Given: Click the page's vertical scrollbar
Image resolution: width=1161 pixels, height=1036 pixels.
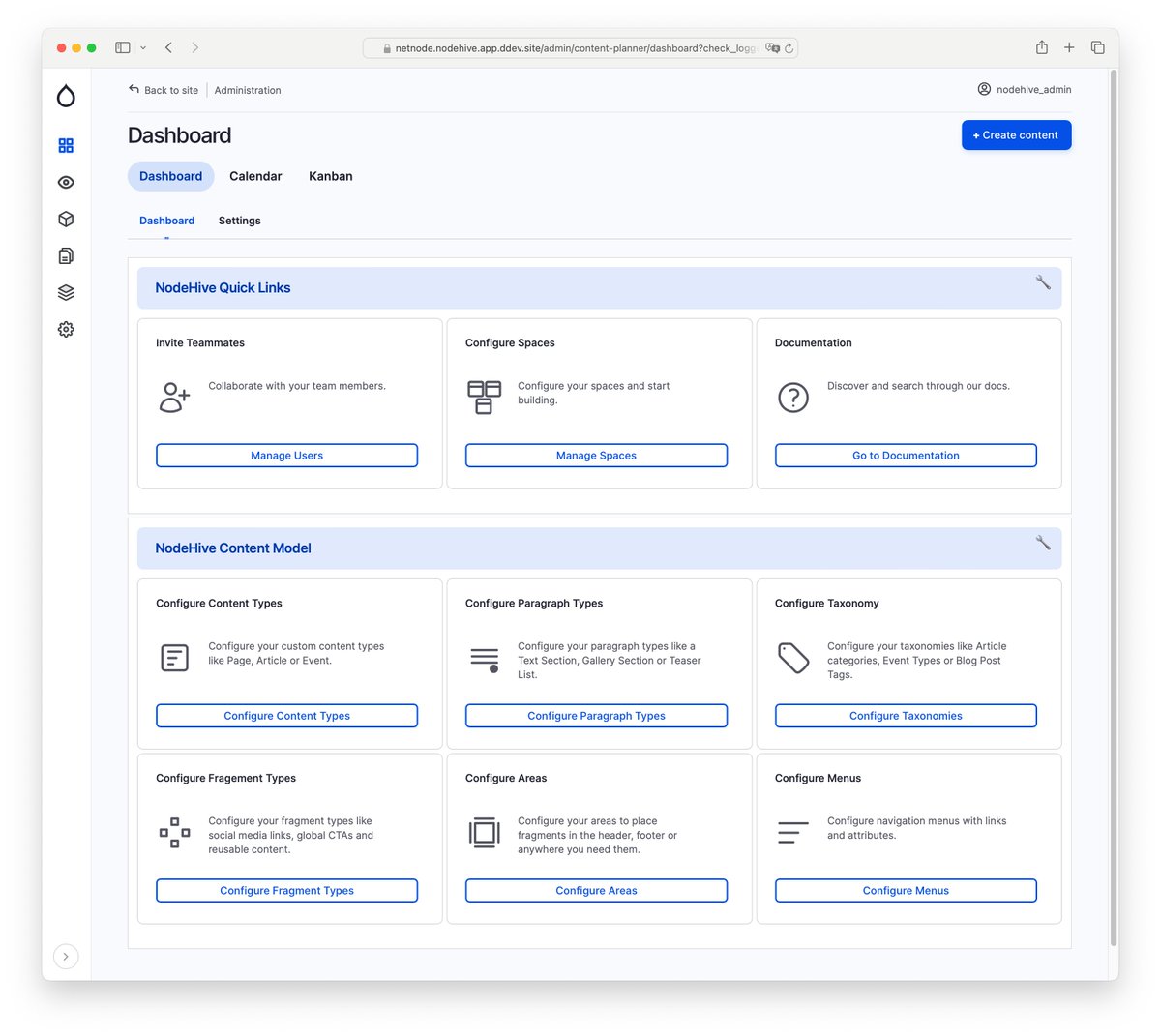Looking at the screenshot, I should click(x=1114, y=508).
